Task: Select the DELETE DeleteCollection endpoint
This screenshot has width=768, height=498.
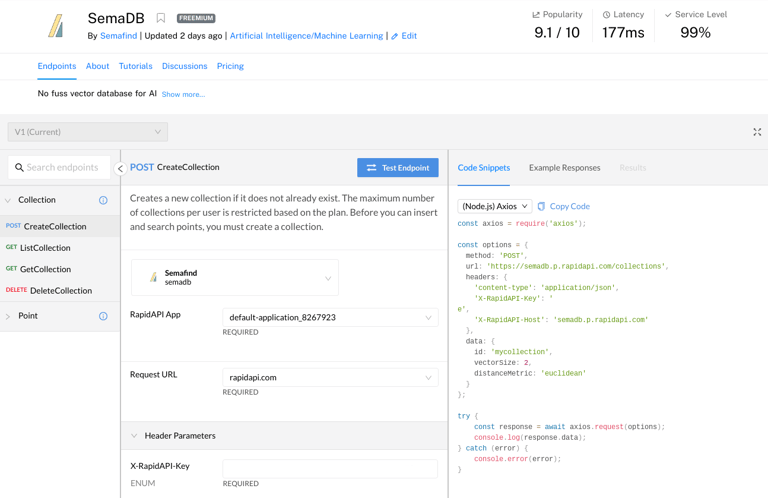Action: point(60,290)
